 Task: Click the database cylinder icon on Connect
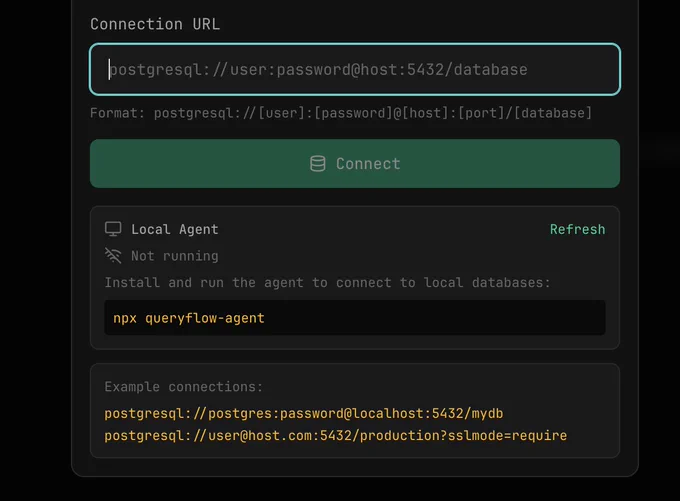click(x=317, y=164)
